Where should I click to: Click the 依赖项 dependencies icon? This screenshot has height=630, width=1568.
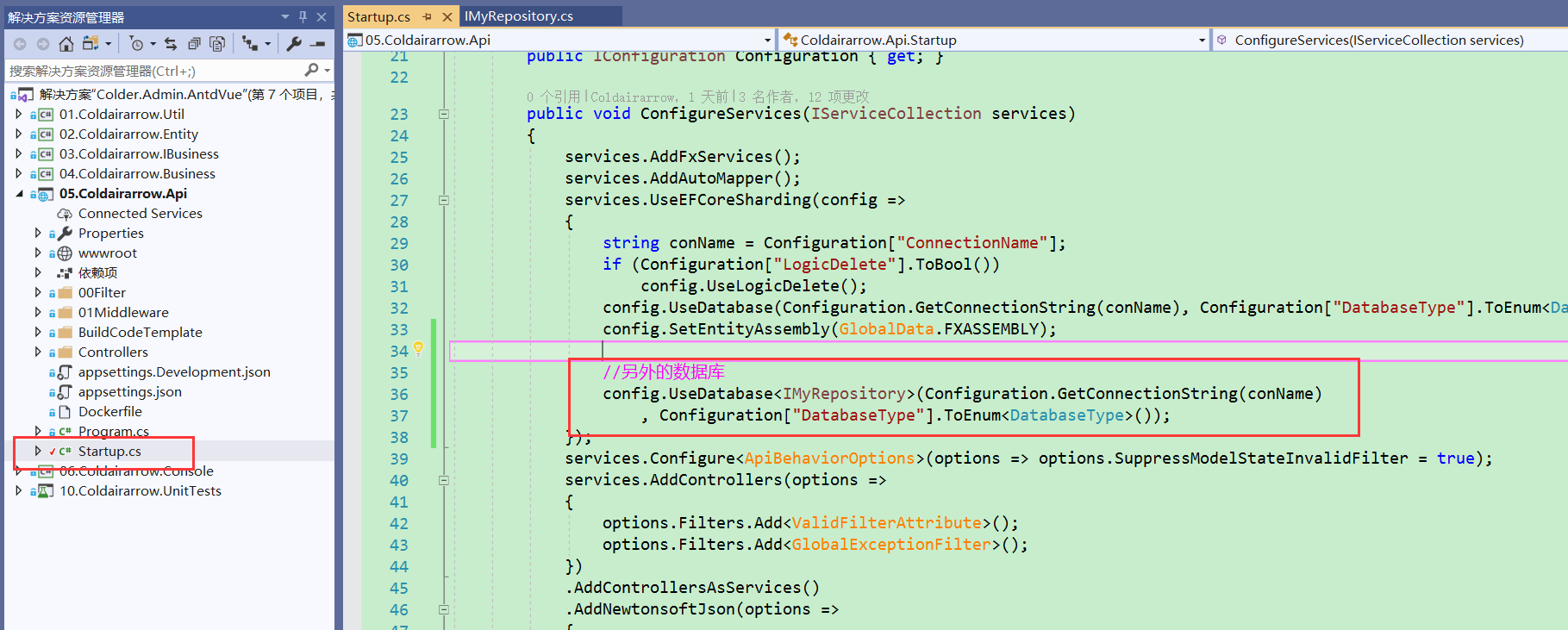(x=65, y=273)
